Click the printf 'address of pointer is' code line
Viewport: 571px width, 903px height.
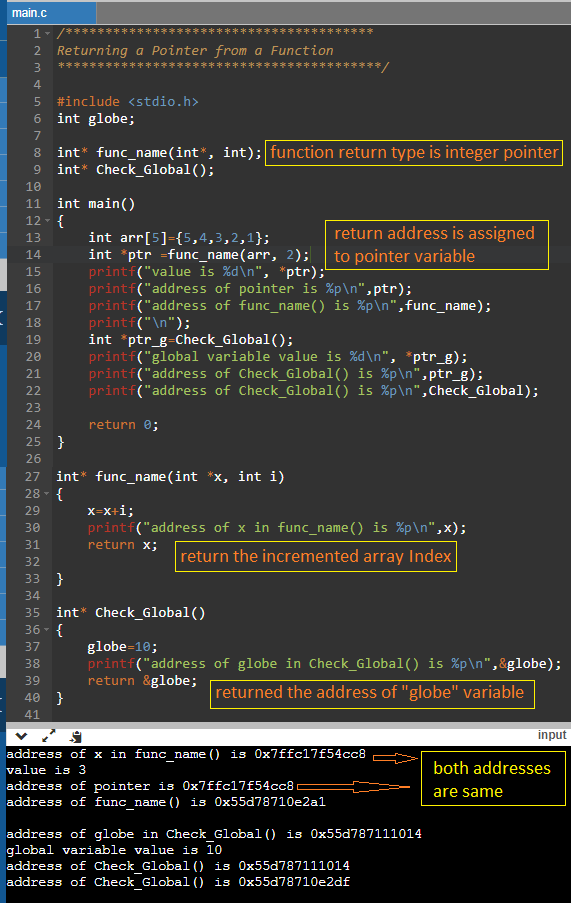pyautogui.click(x=250, y=289)
